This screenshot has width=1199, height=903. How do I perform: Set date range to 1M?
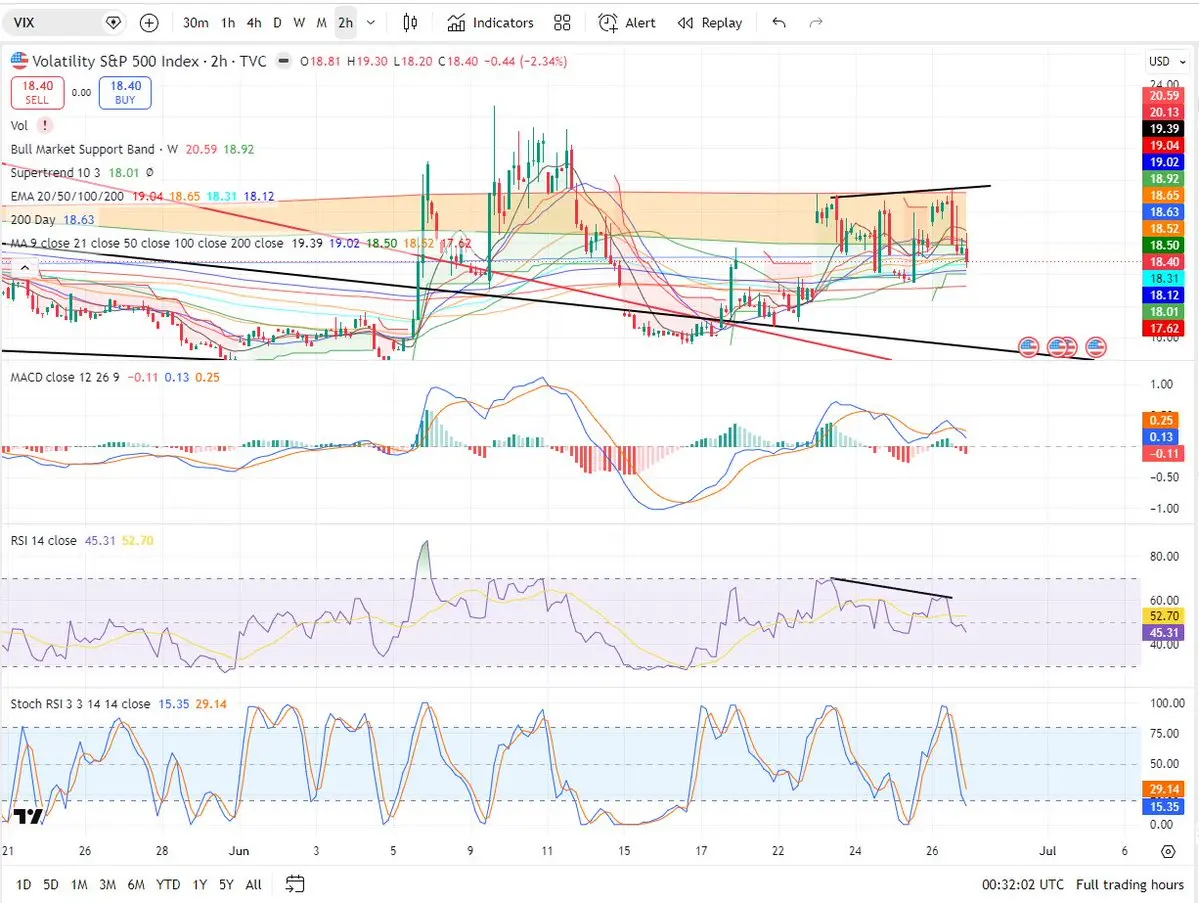(79, 885)
